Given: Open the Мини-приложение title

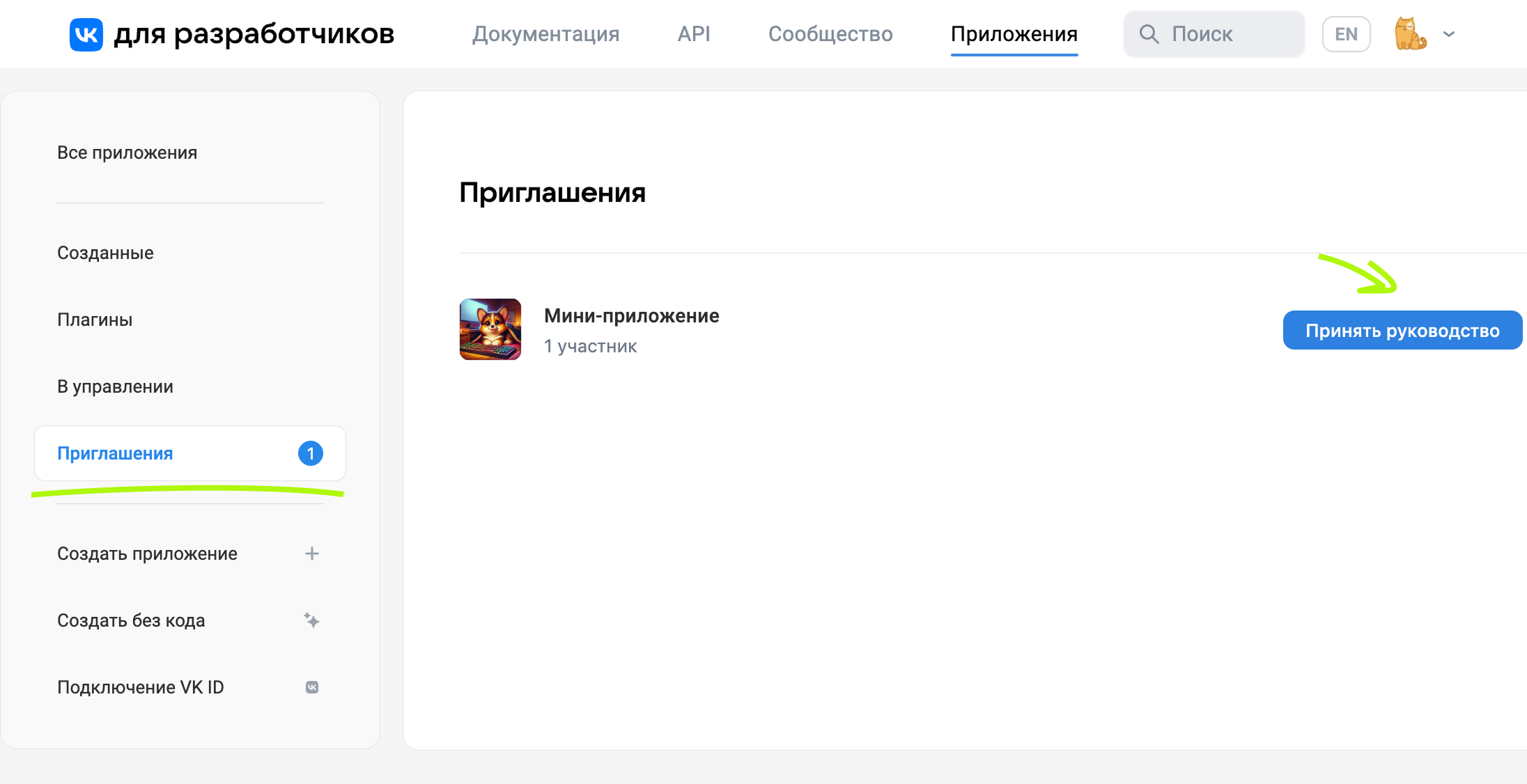Looking at the screenshot, I should pos(631,315).
